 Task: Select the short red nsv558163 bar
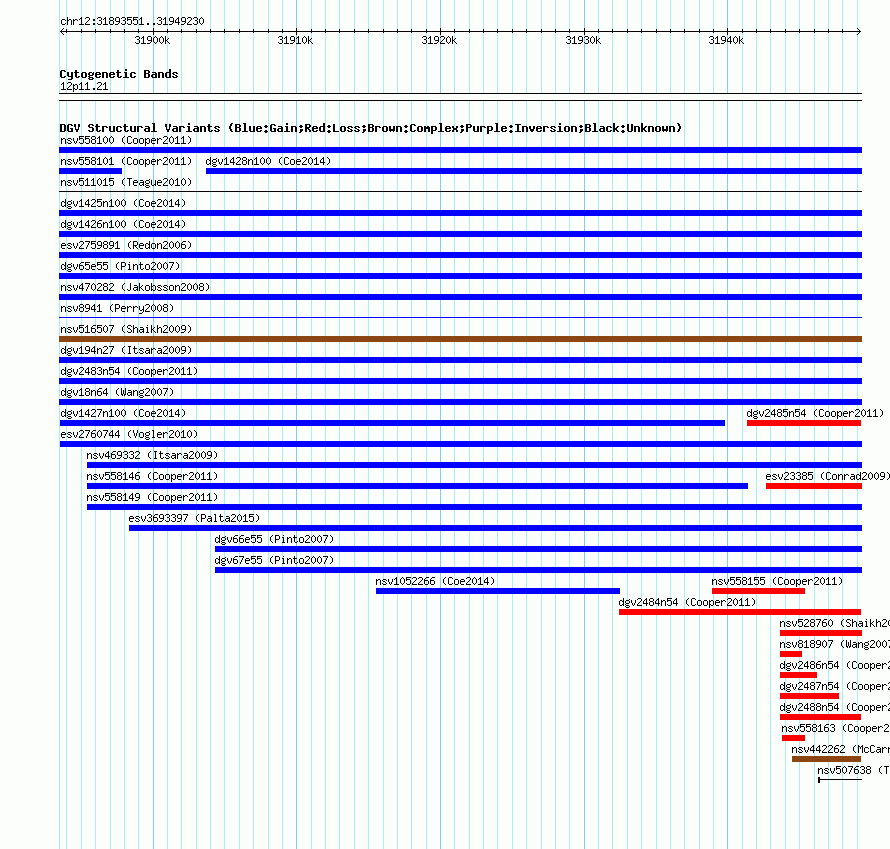793,738
